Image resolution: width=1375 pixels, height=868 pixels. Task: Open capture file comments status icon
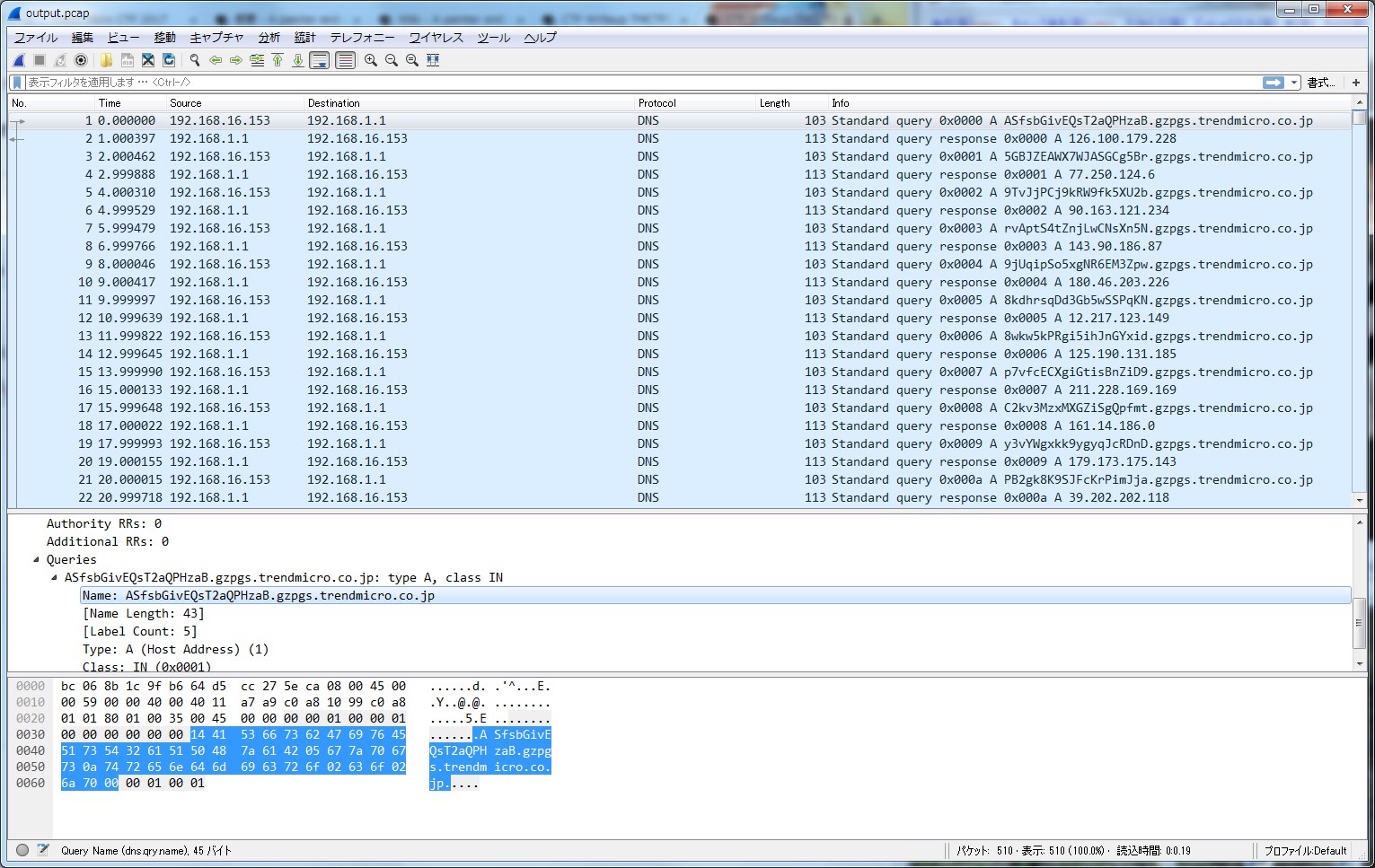42,850
